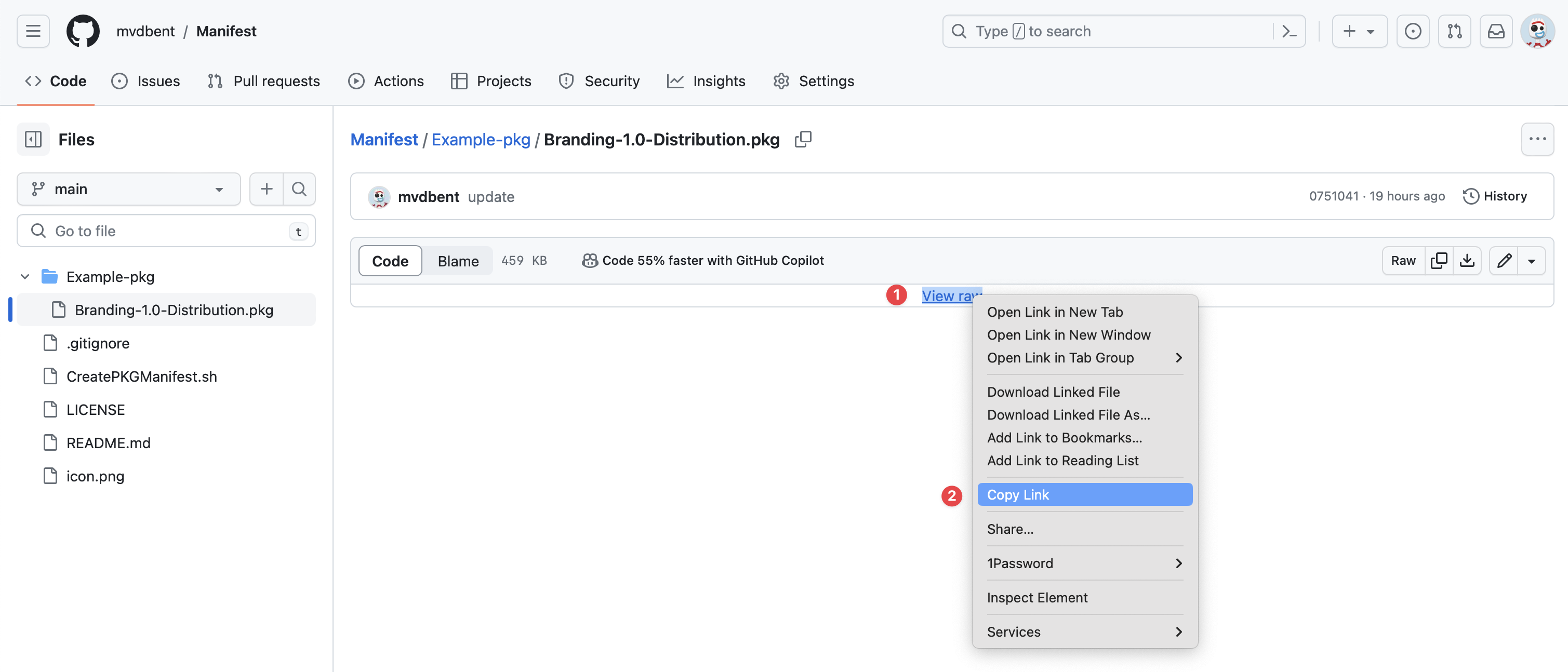Viewport: 1568px width, 672px height.
Task: Collapse the Example-pkg folder chevron
Action: (25, 277)
